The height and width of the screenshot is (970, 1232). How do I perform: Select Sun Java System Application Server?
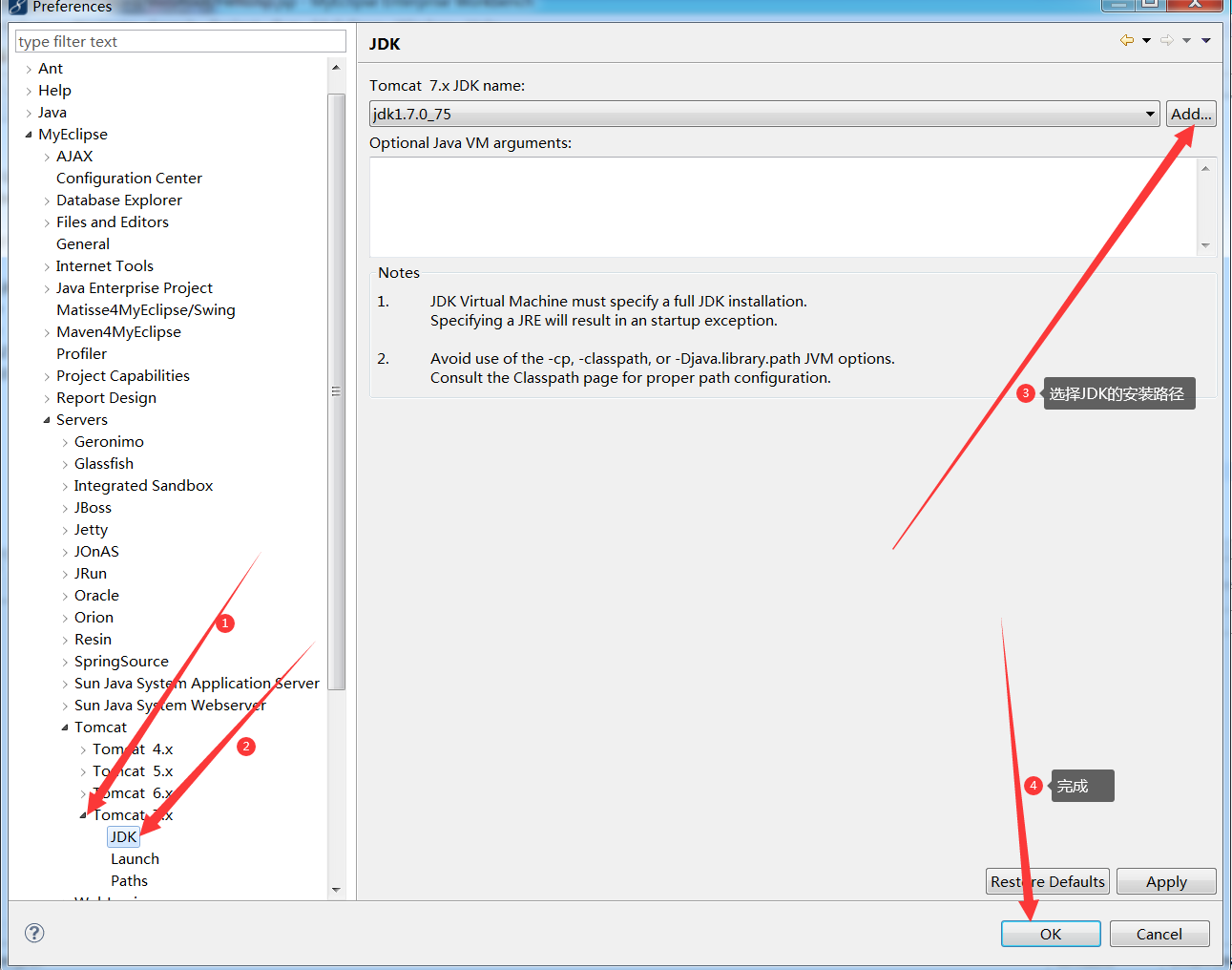(197, 683)
